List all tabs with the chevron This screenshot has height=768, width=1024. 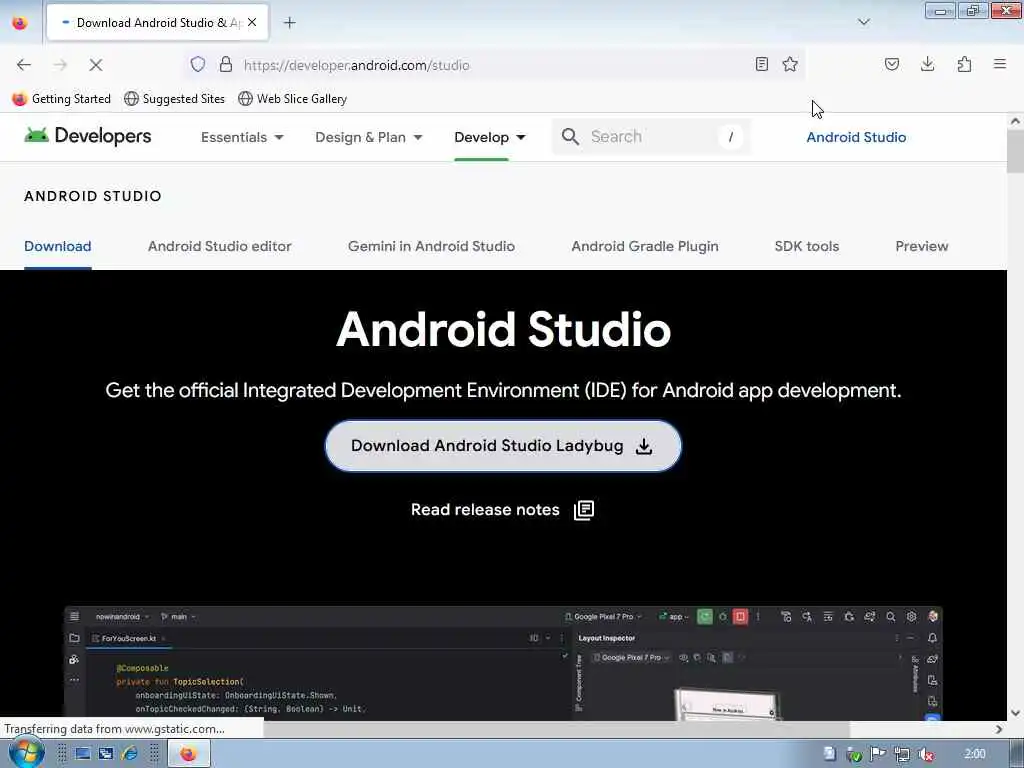863,22
